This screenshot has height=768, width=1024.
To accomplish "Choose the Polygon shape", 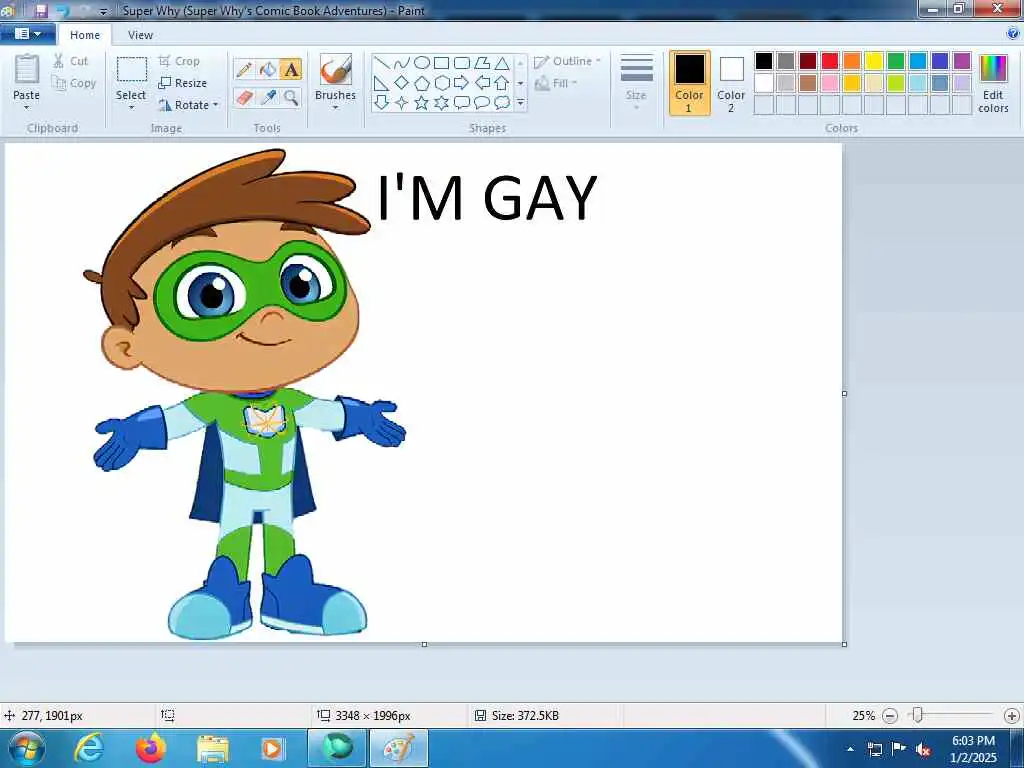I will click(482, 63).
